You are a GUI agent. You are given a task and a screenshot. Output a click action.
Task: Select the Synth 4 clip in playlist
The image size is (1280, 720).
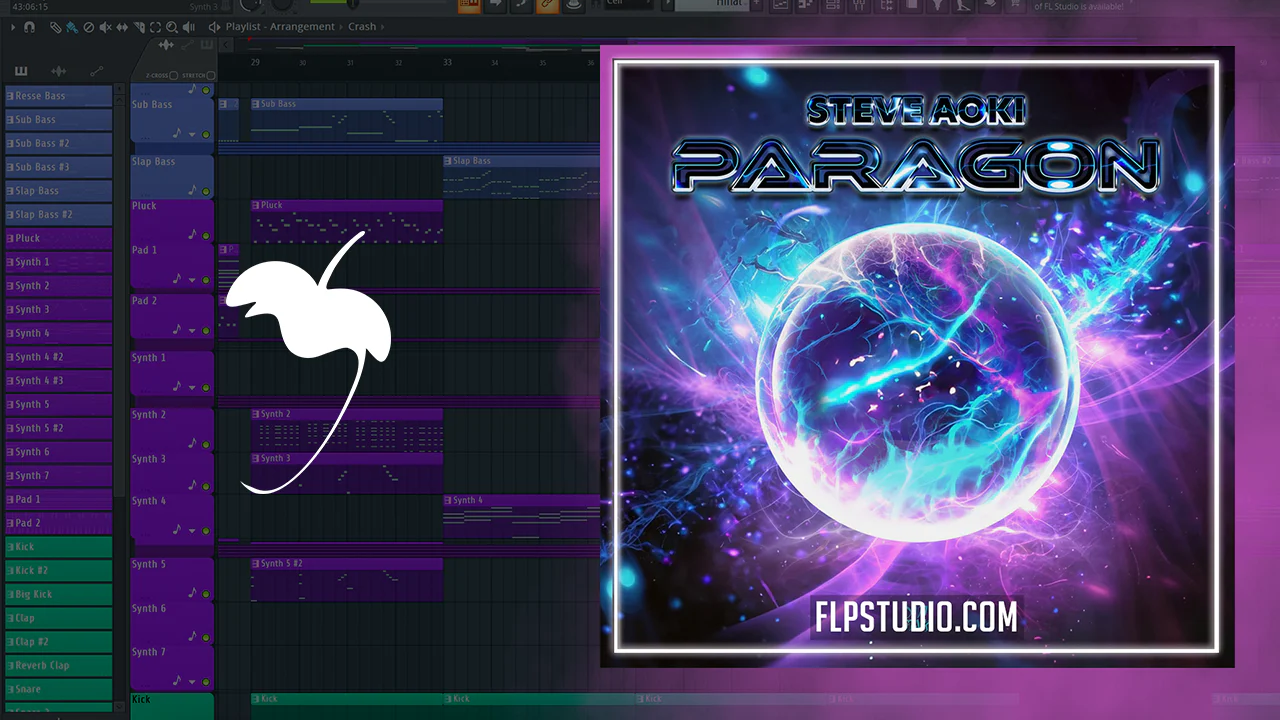pyautogui.click(x=521, y=516)
